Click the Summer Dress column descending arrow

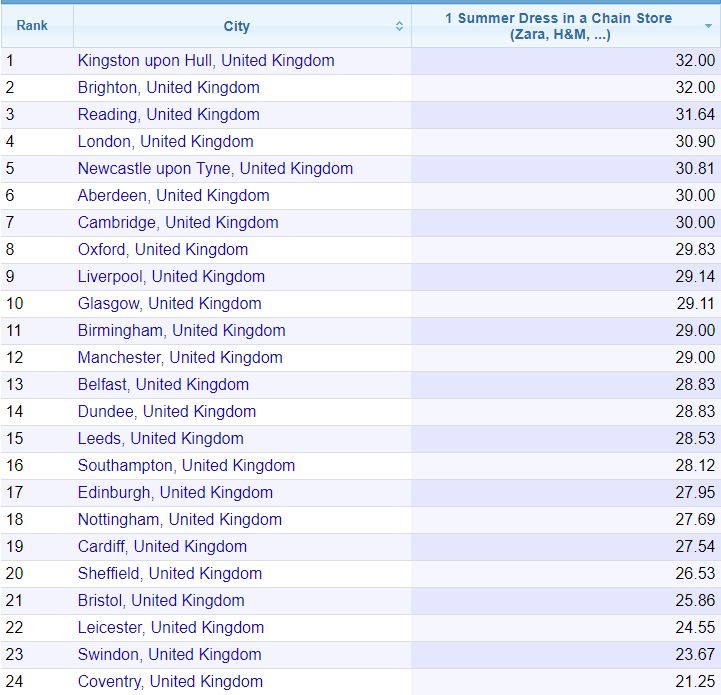[708, 26]
